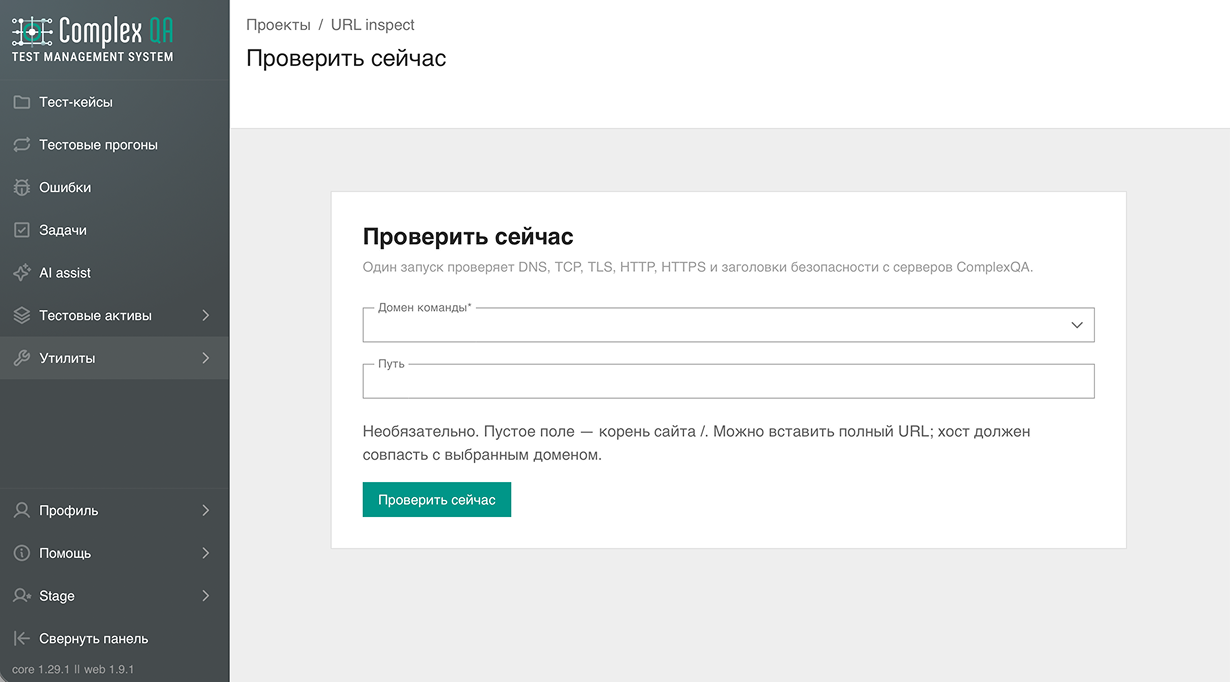Click the URL inspect breadcrumb
1230x684 pixels.
point(373,25)
